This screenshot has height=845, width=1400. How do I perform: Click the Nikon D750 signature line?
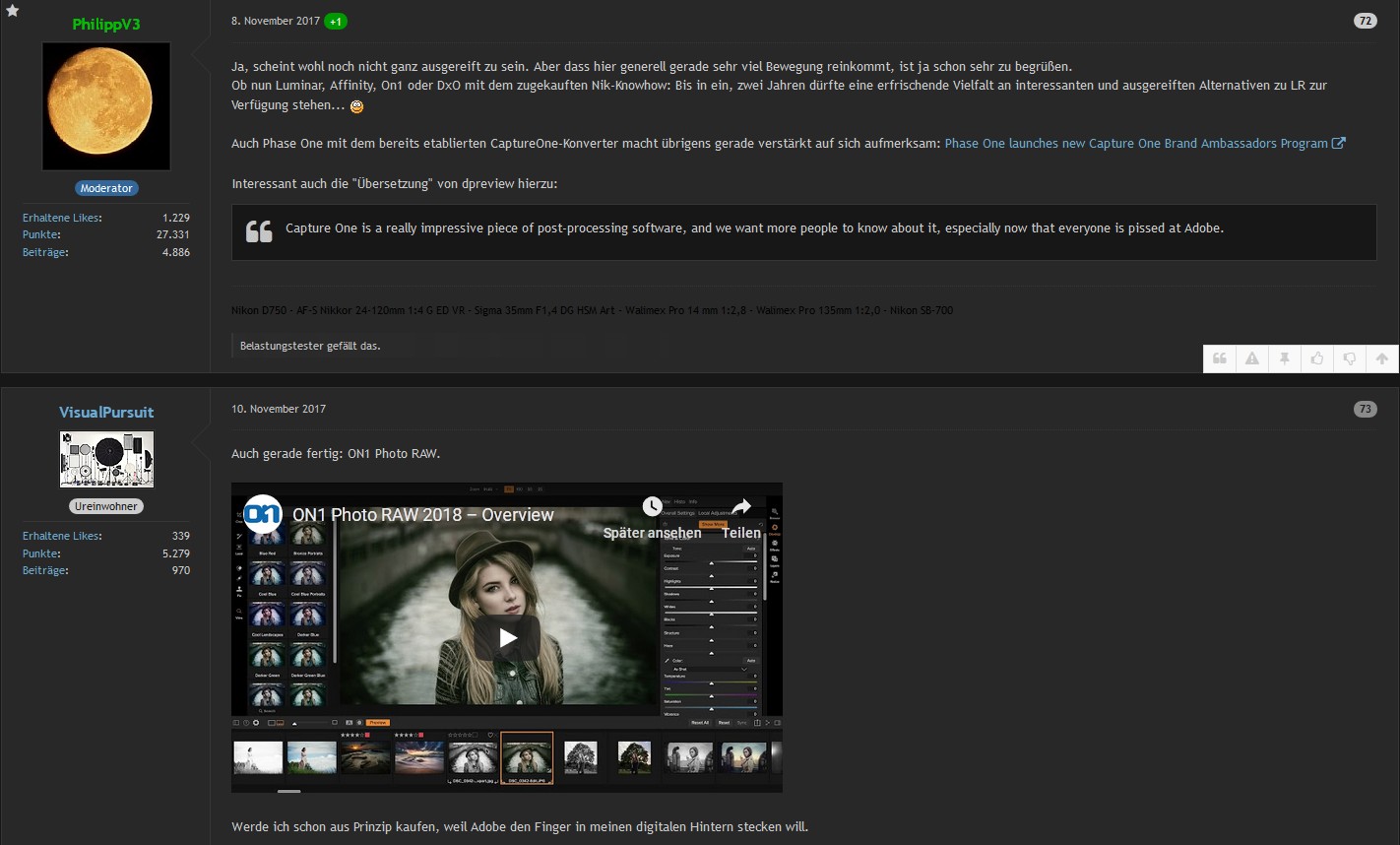[x=592, y=310]
